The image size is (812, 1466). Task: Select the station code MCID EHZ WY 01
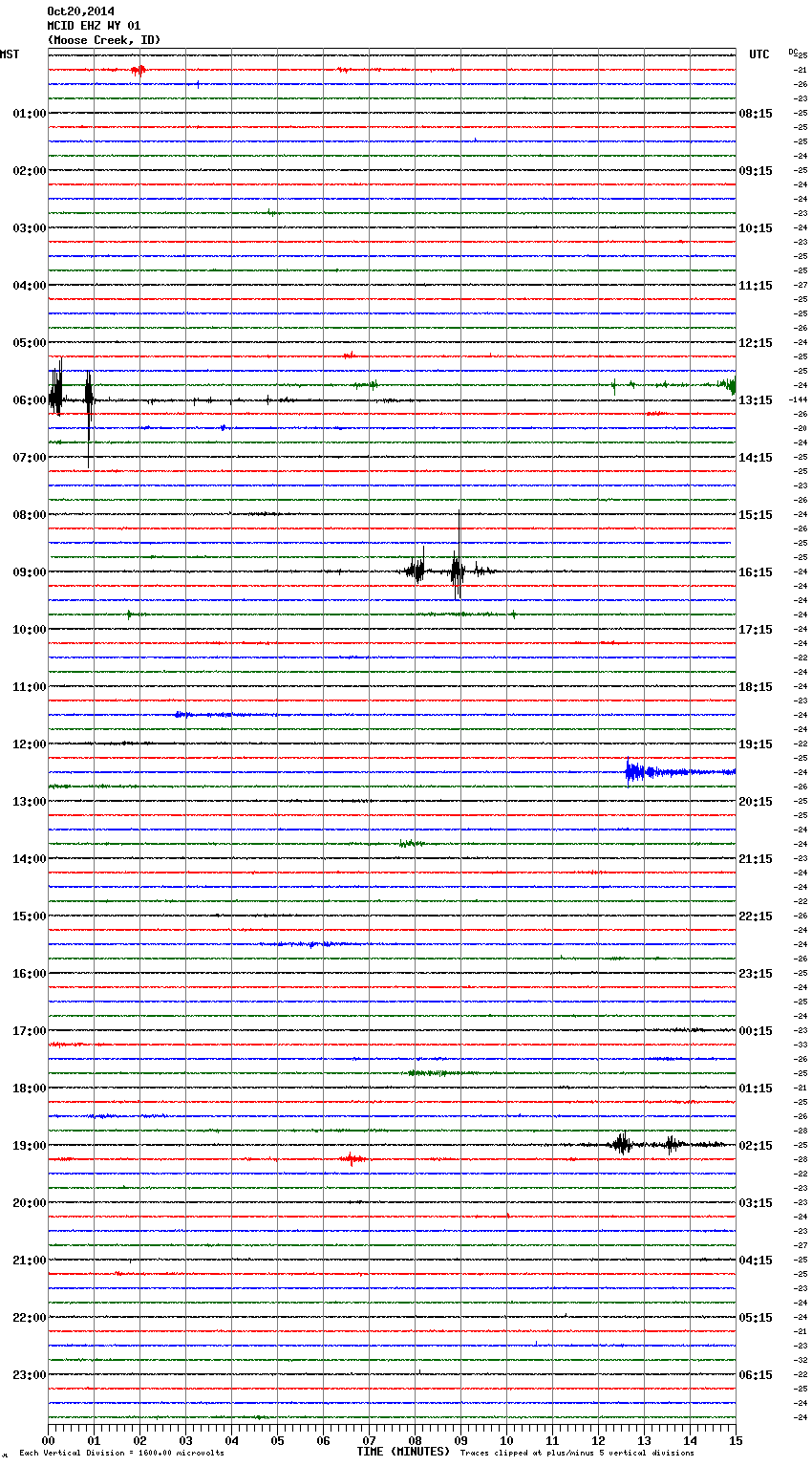[x=94, y=26]
